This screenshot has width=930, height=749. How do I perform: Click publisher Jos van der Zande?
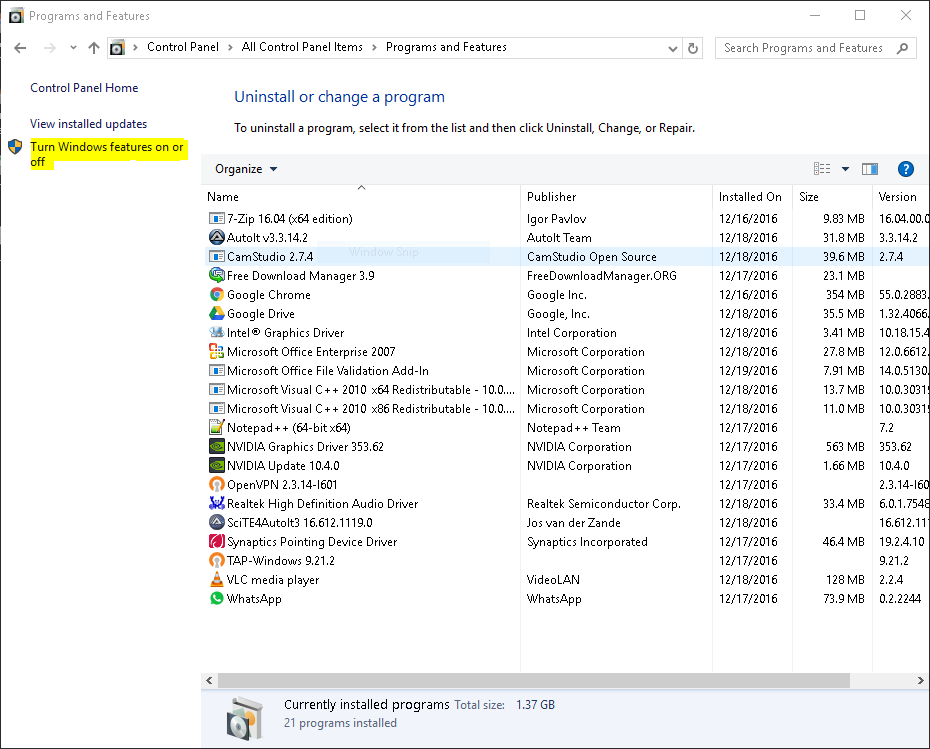pos(574,523)
